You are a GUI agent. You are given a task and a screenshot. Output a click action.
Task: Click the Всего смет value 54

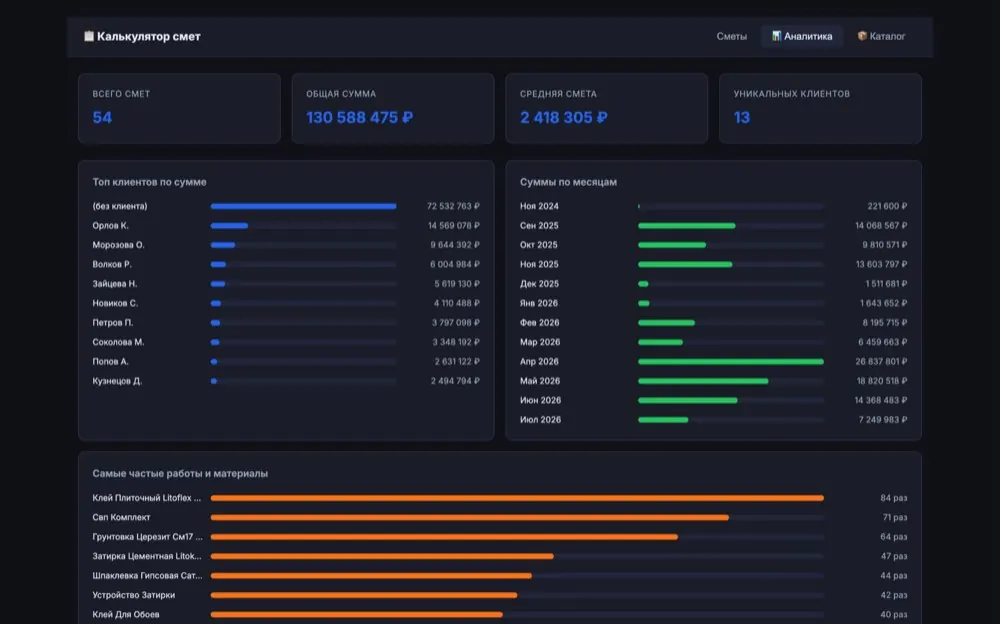pyautogui.click(x=102, y=117)
